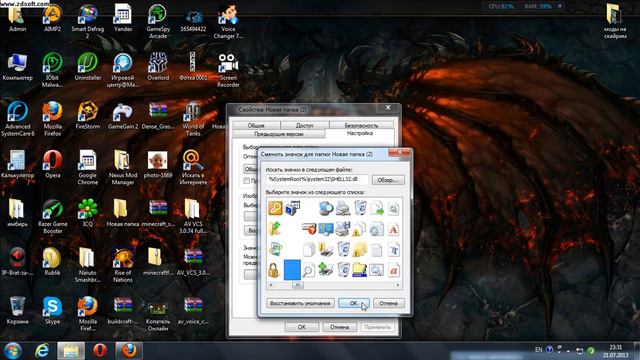Choose the printer with floppy disk icon
This screenshot has width=640, height=360.
coord(343,229)
